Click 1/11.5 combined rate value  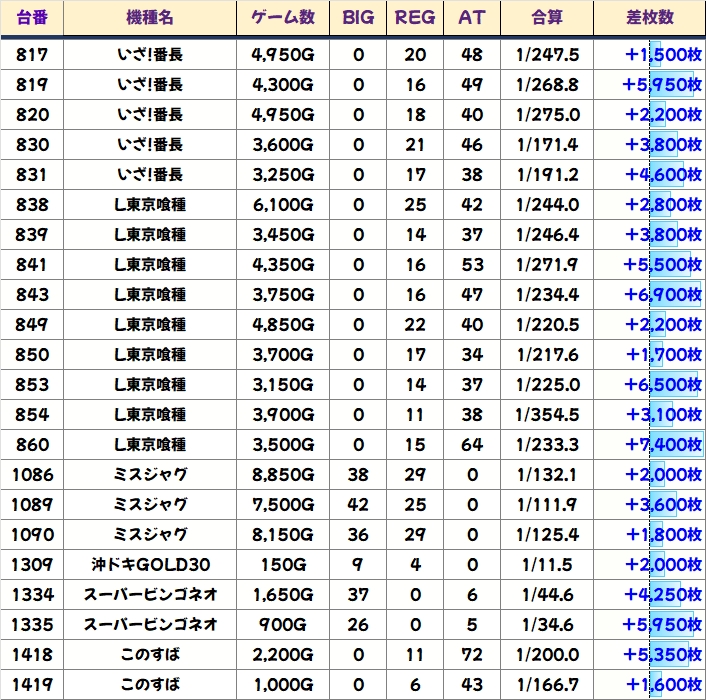click(547, 565)
